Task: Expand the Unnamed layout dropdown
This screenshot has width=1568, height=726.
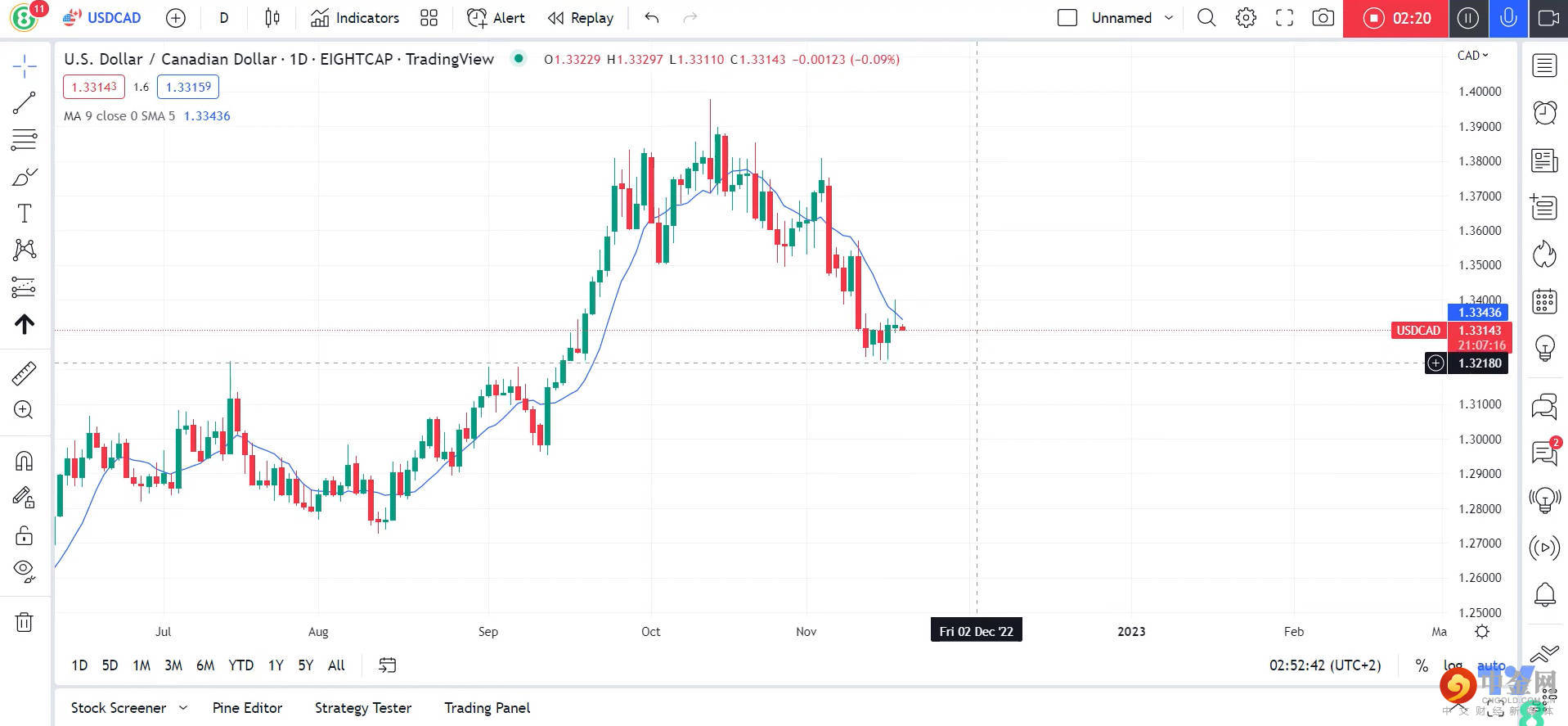Action: pos(1169,18)
